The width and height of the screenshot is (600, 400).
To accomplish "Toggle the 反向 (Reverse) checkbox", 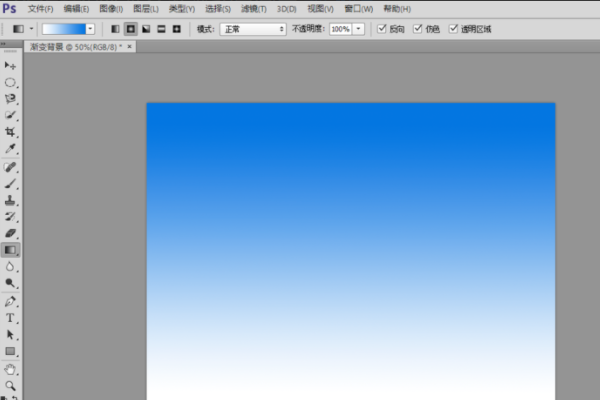I will 382,29.
